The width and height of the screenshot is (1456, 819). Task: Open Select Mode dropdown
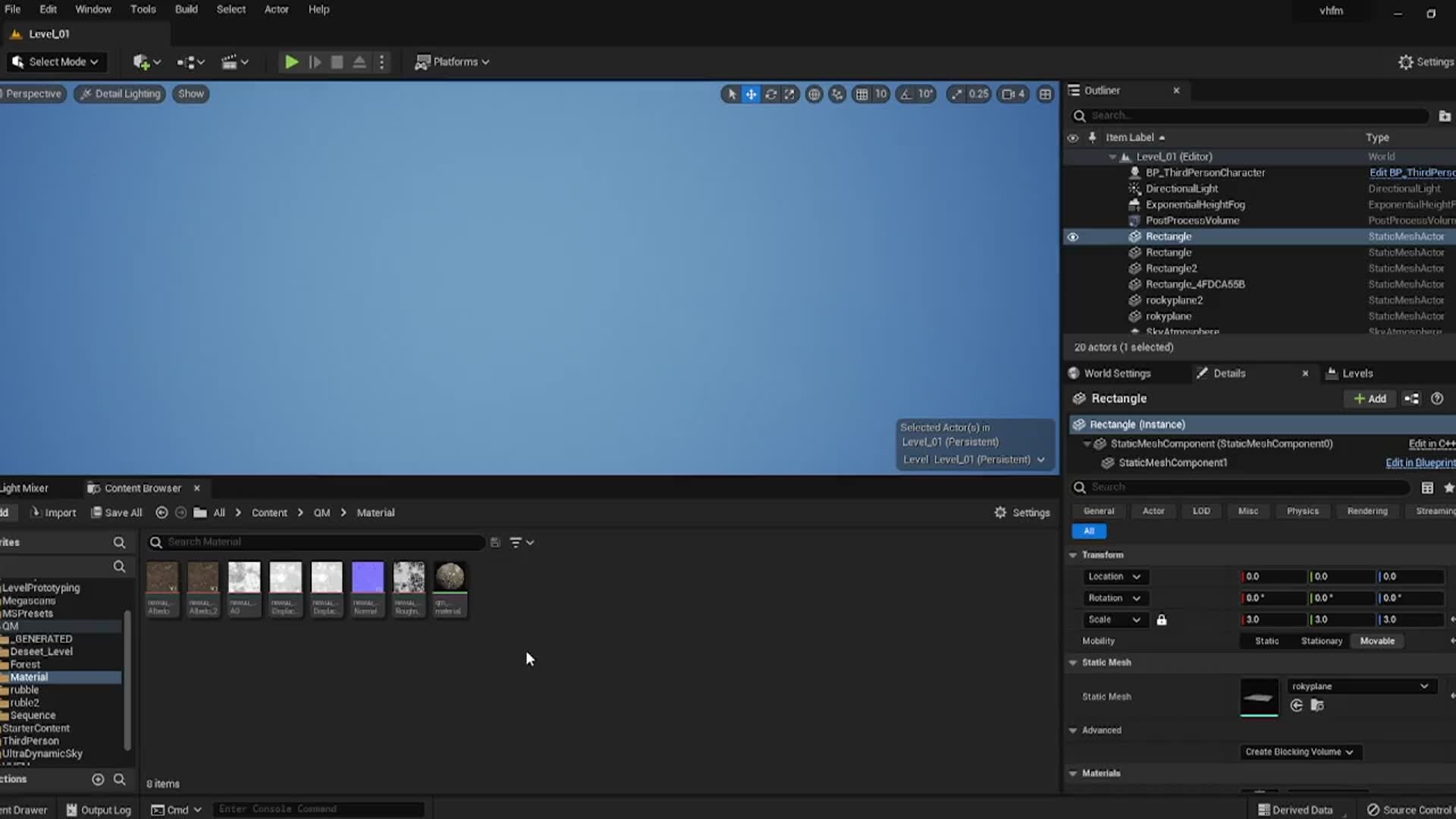point(56,62)
